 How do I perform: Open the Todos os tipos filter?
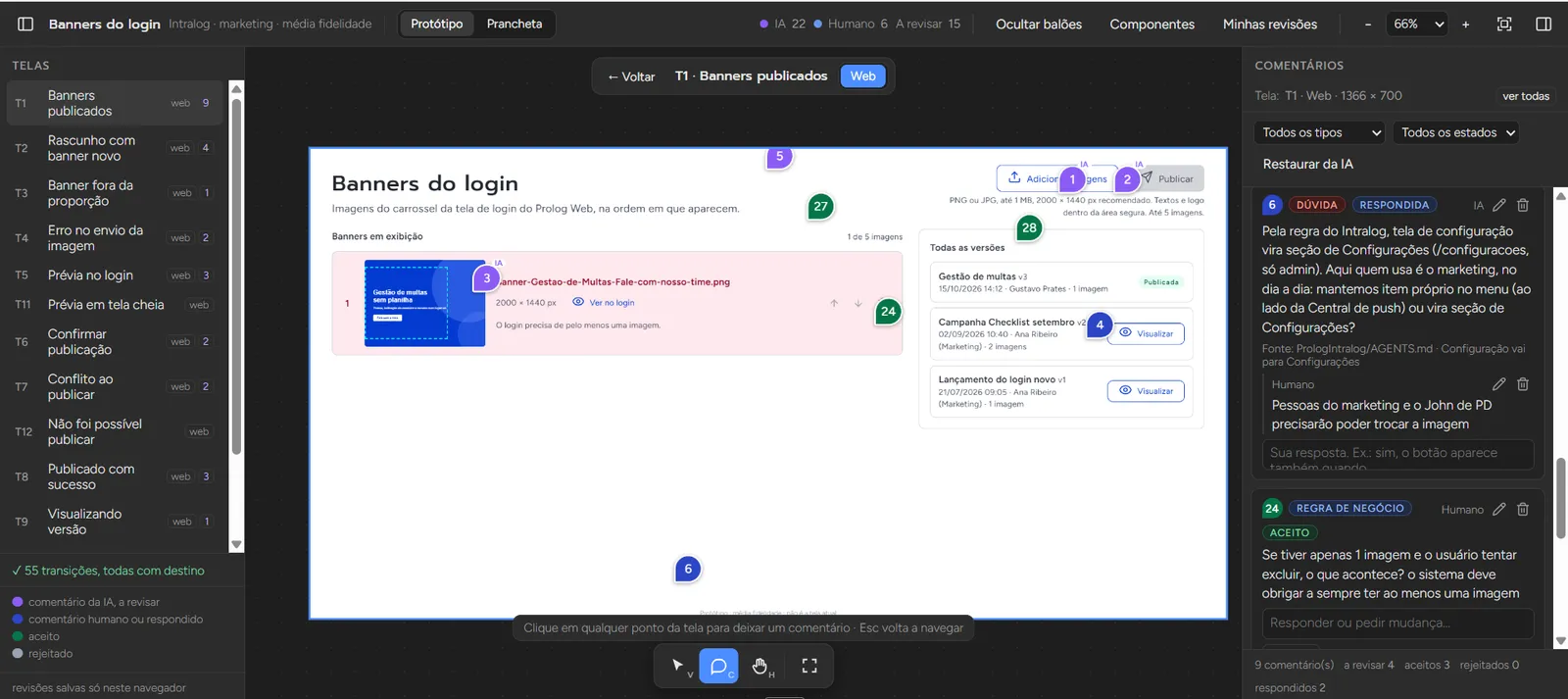(x=1320, y=132)
